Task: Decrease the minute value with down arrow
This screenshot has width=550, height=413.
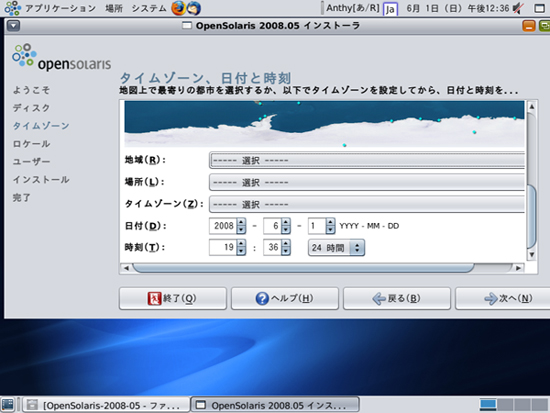Action: click(286, 251)
